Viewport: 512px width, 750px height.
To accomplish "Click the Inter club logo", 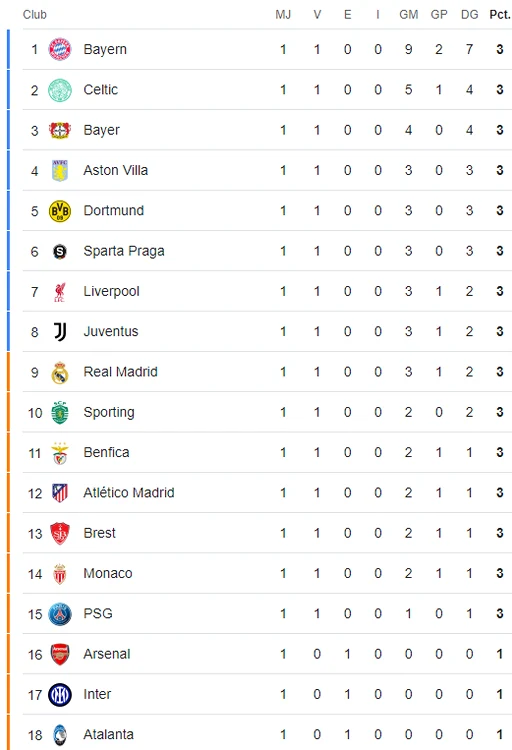I will click(x=60, y=695).
